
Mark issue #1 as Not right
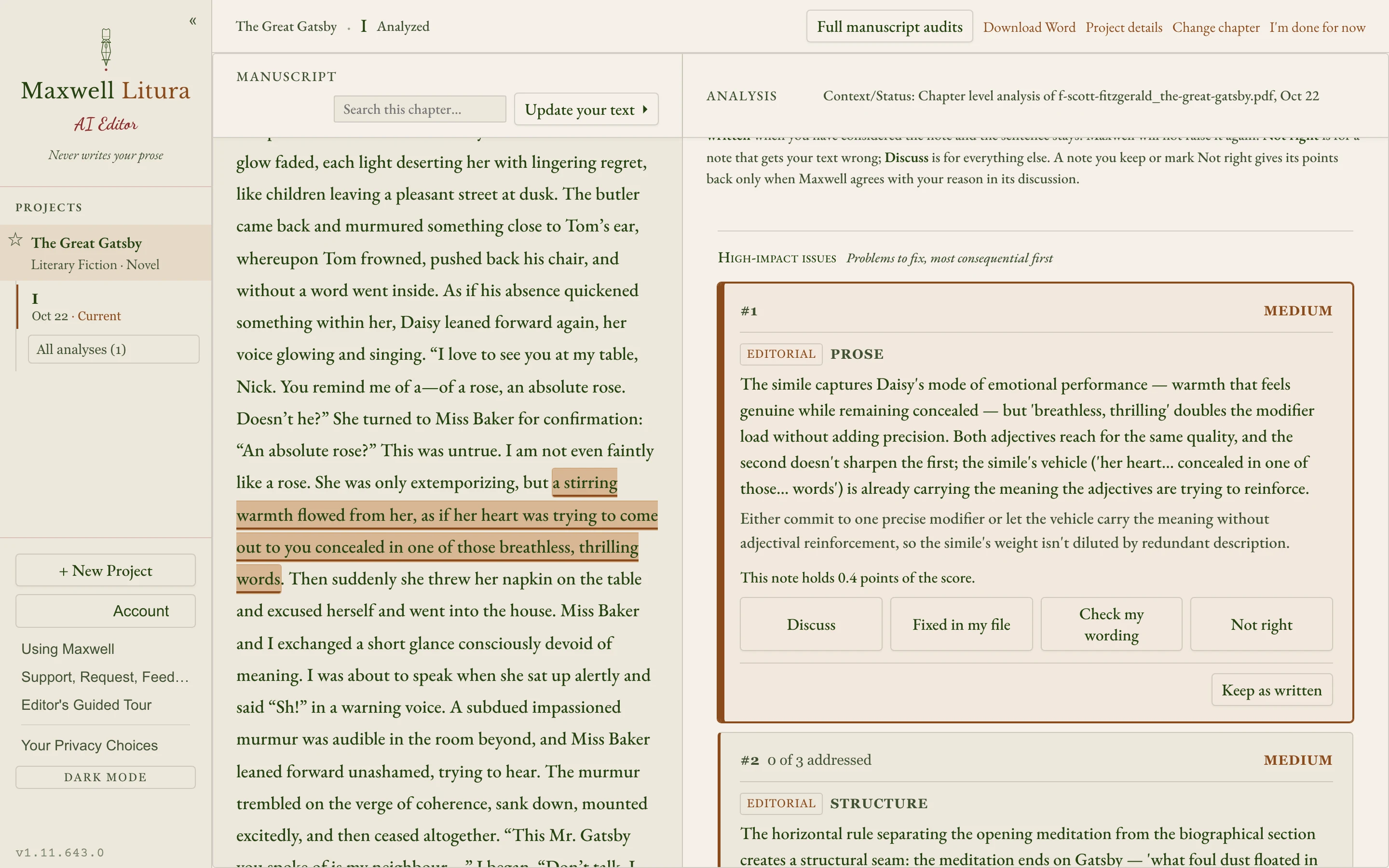coord(1262,624)
